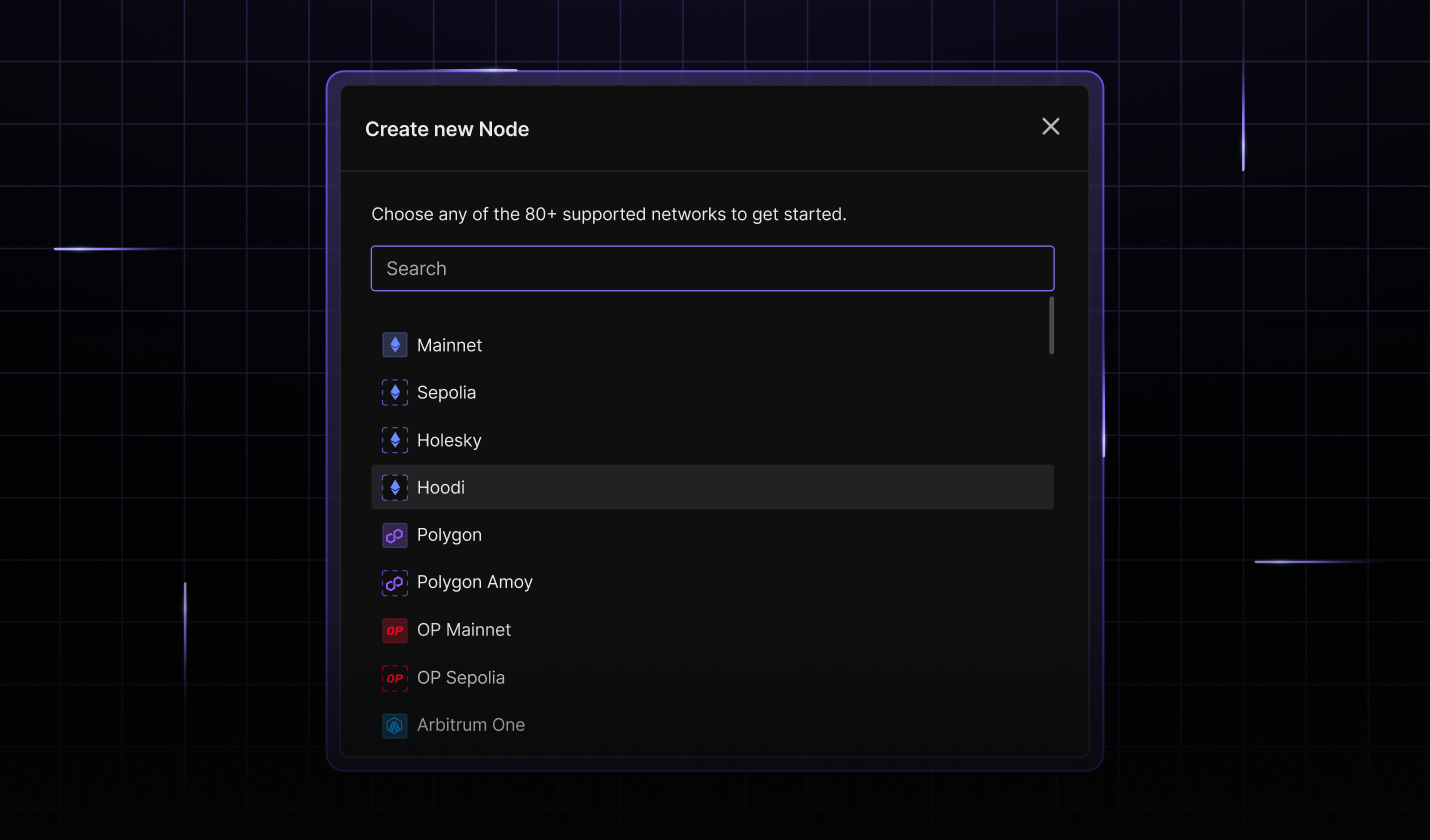Click the Ethereum icon next to Hoodi
Image resolution: width=1430 pixels, height=840 pixels.
(394, 487)
